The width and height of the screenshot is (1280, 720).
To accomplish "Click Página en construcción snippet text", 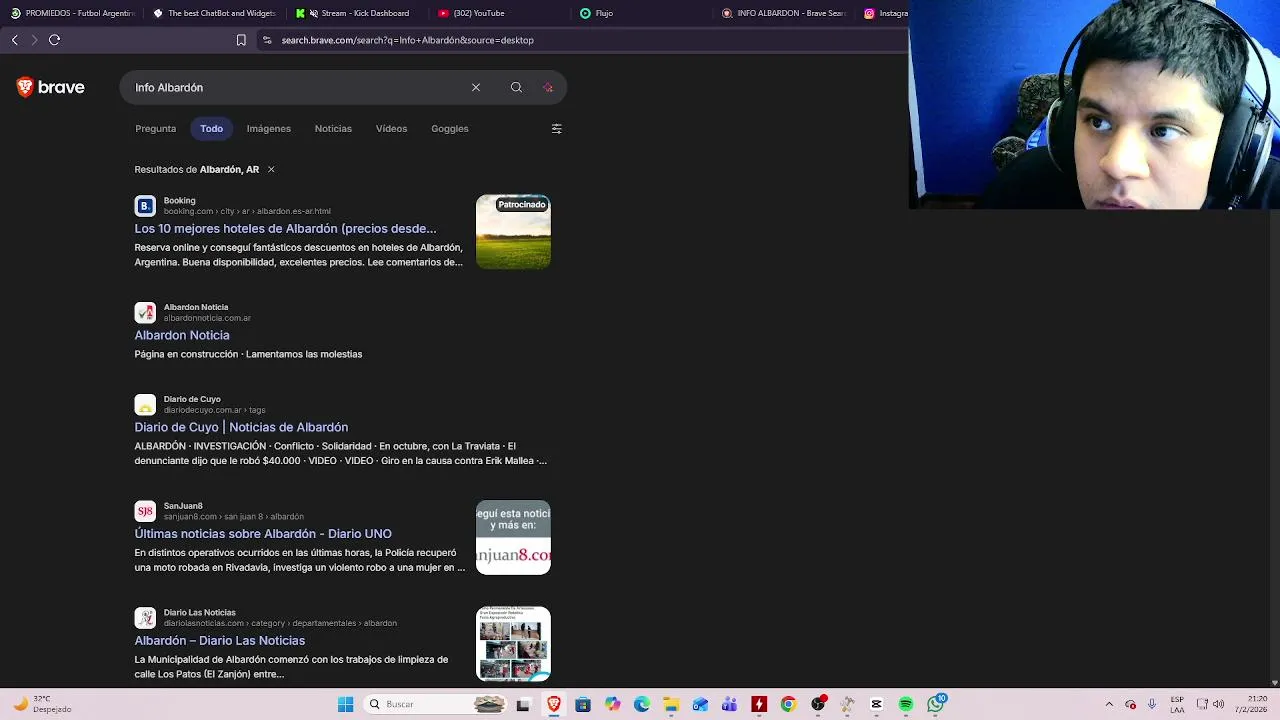I will [x=248, y=354].
